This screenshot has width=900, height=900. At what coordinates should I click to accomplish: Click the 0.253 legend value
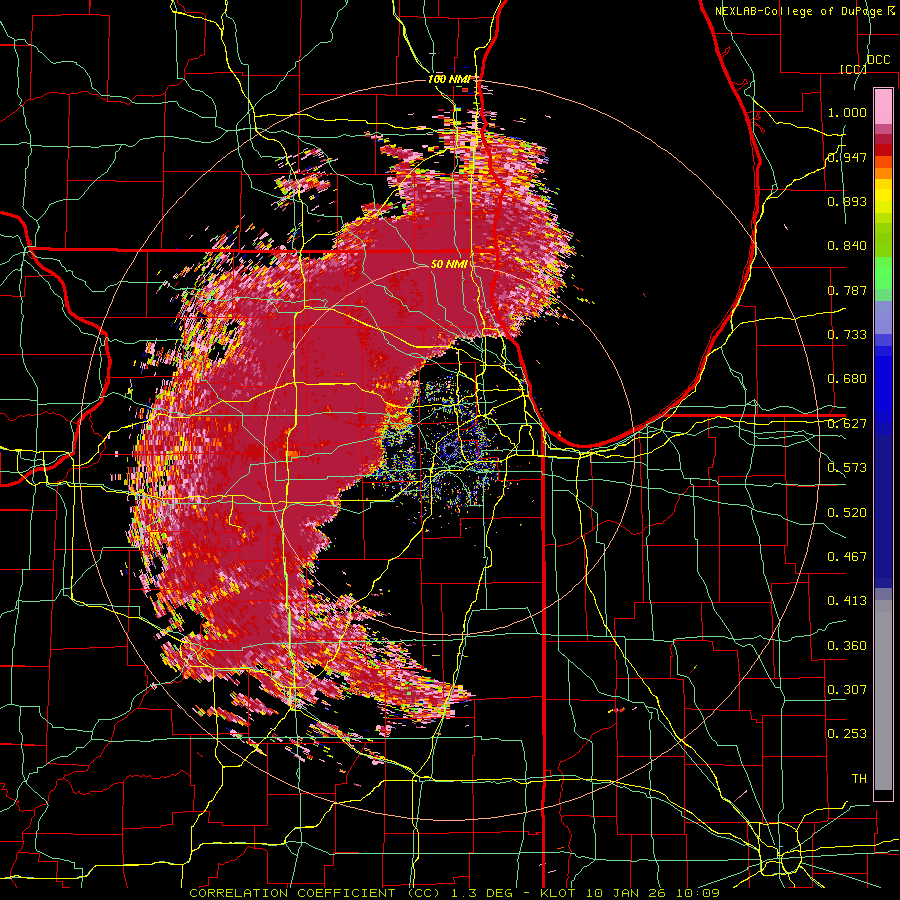click(847, 734)
